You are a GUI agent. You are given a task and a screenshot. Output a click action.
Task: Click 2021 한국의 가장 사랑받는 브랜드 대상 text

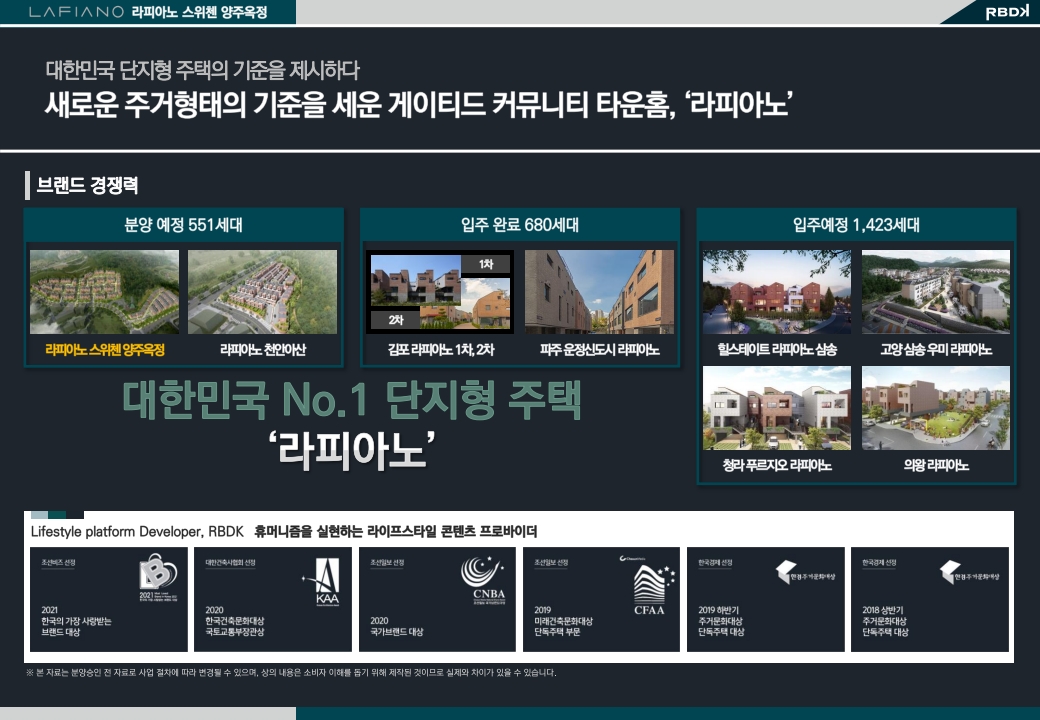tap(76, 621)
